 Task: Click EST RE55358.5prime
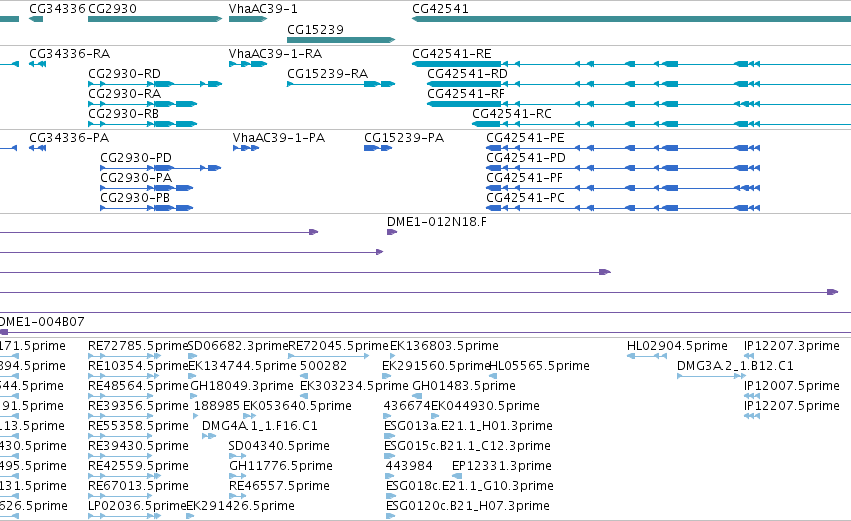click(138, 426)
